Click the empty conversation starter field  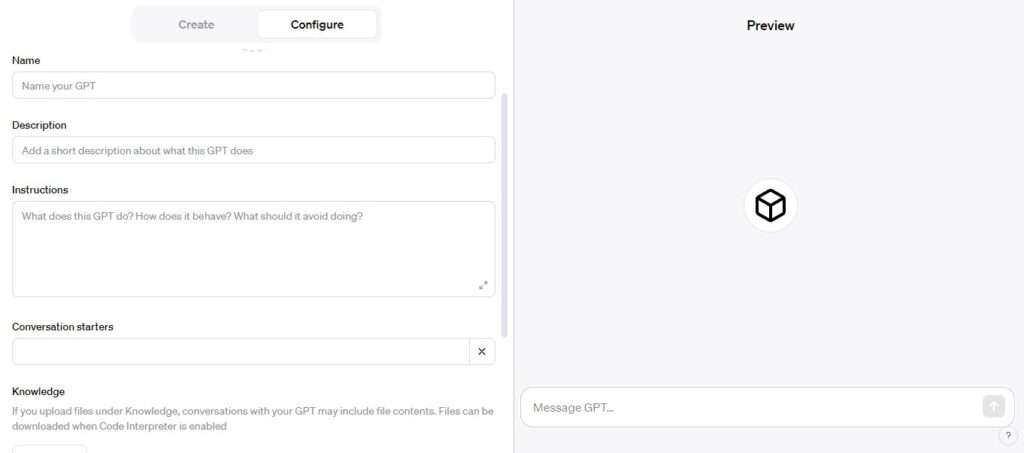(241, 351)
